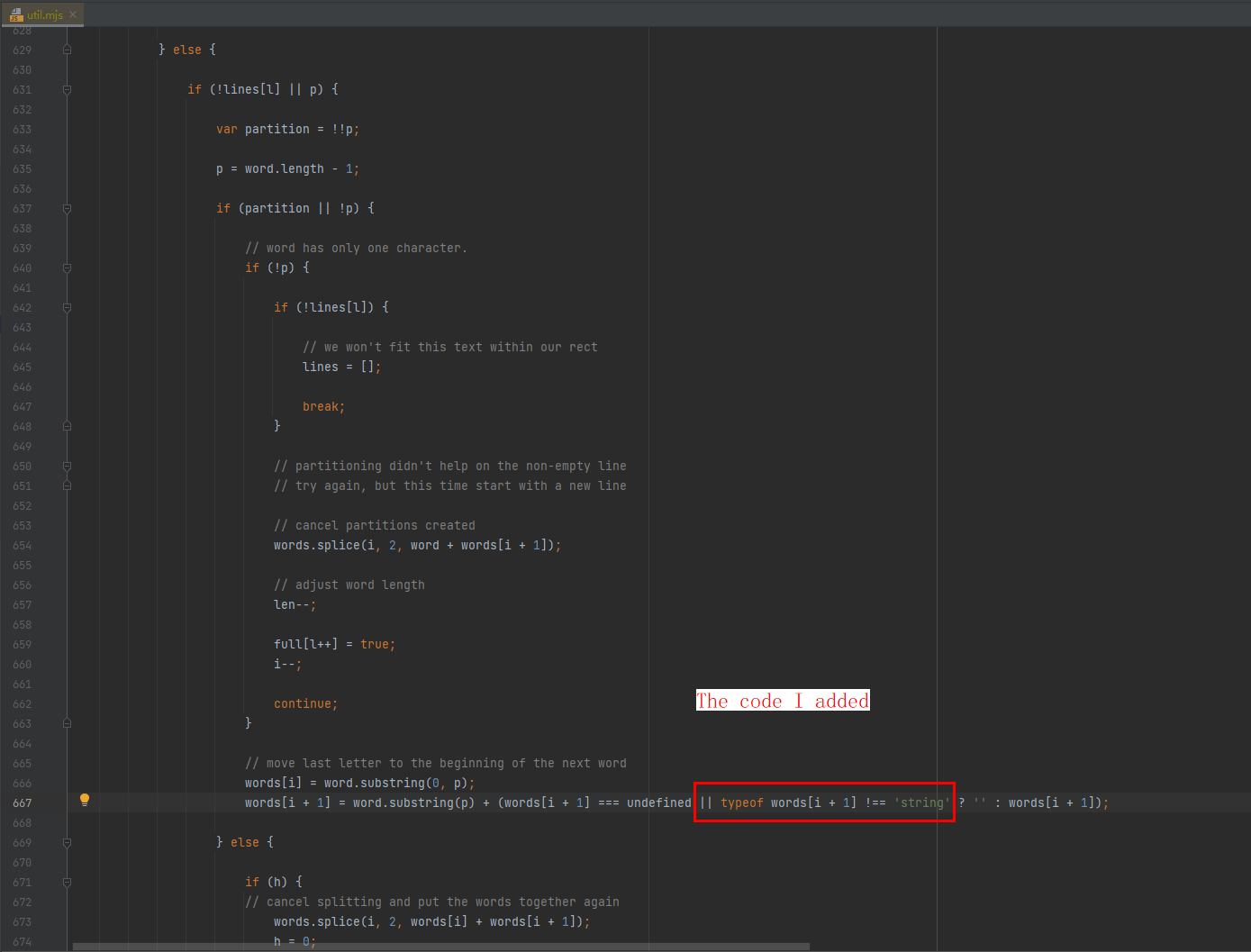Close the util.mjs tab
Screen dimensions: 1251x952
pos(72,14)
